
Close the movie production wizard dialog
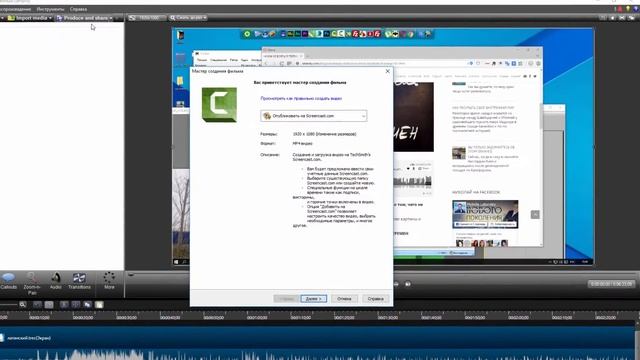387,71
